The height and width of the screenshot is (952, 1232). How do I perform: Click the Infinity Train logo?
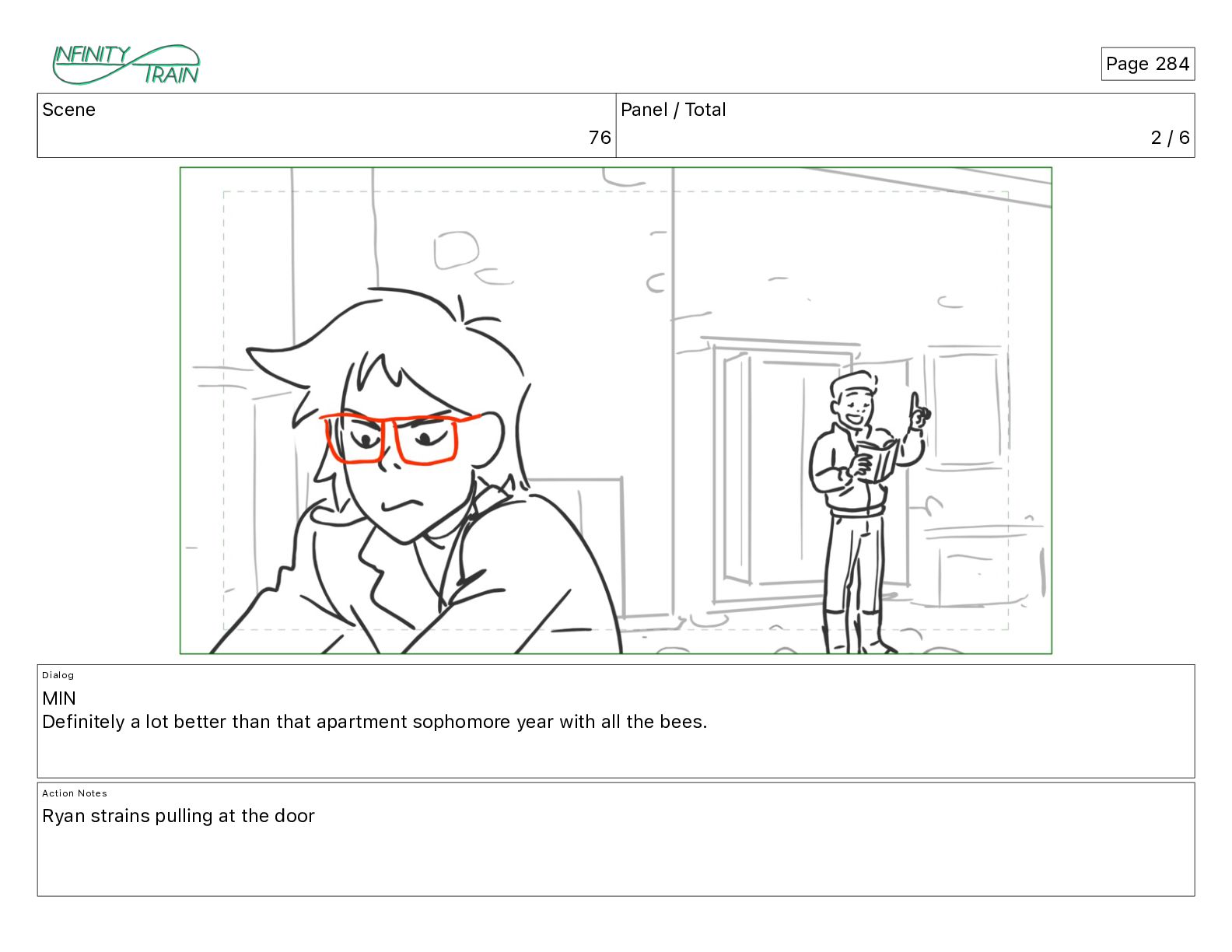[126, 65]
